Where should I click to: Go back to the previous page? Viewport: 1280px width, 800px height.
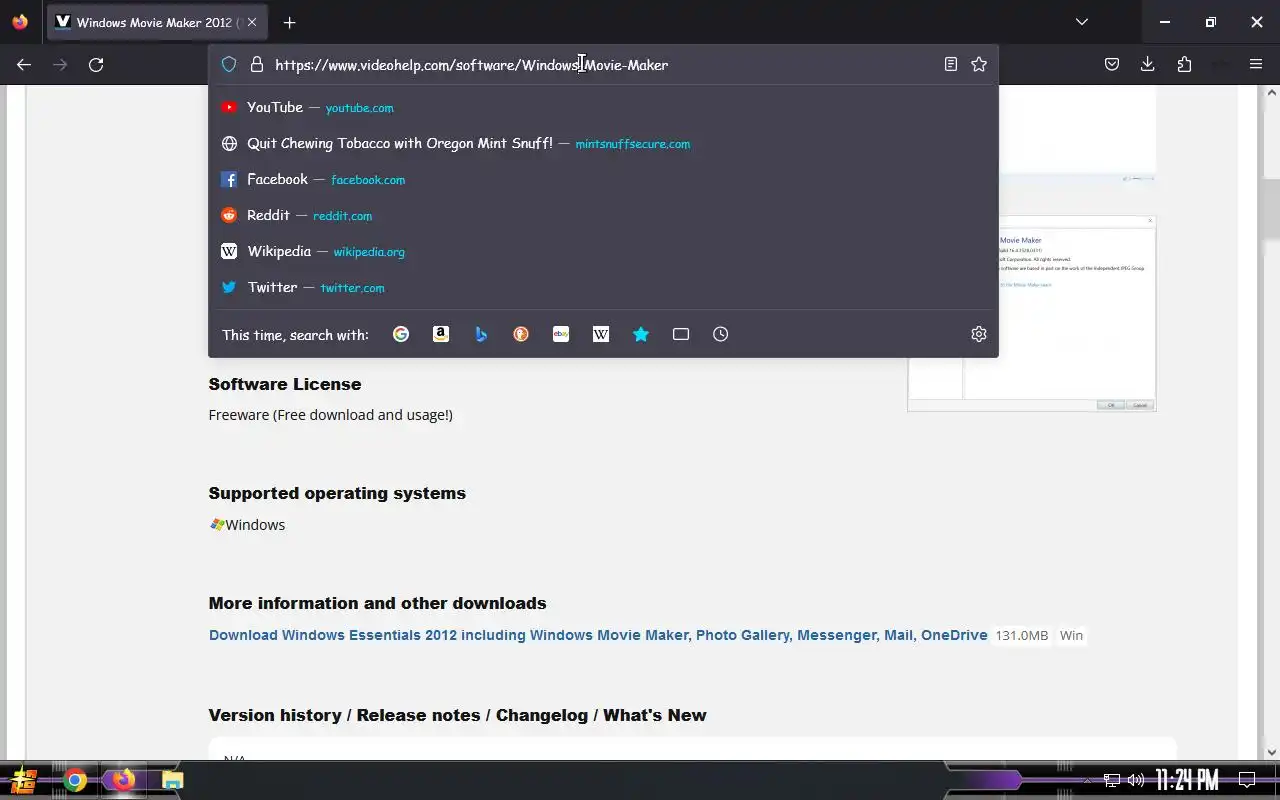pos(24,64)
